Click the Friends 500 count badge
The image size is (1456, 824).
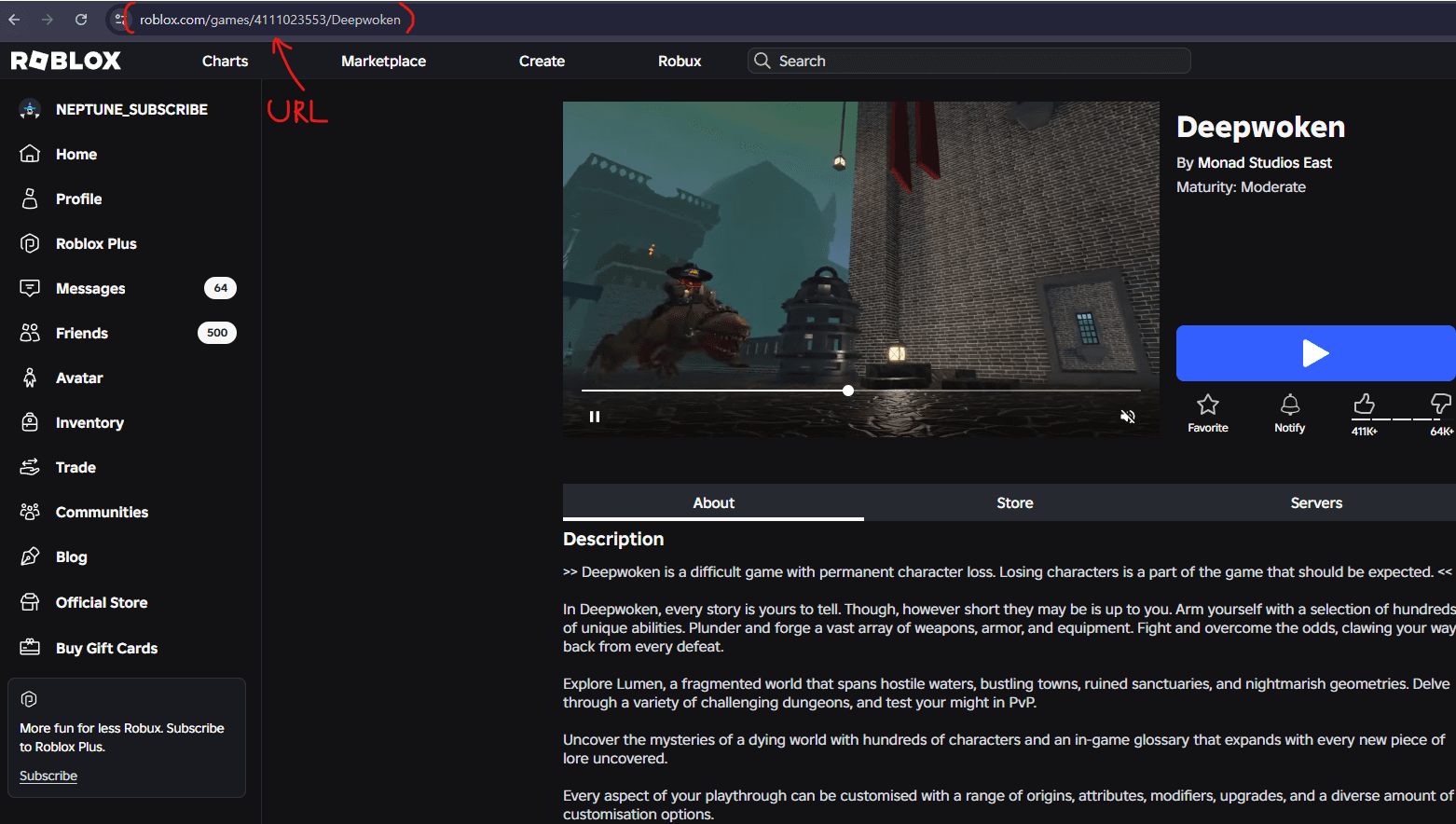coord(217,333)
